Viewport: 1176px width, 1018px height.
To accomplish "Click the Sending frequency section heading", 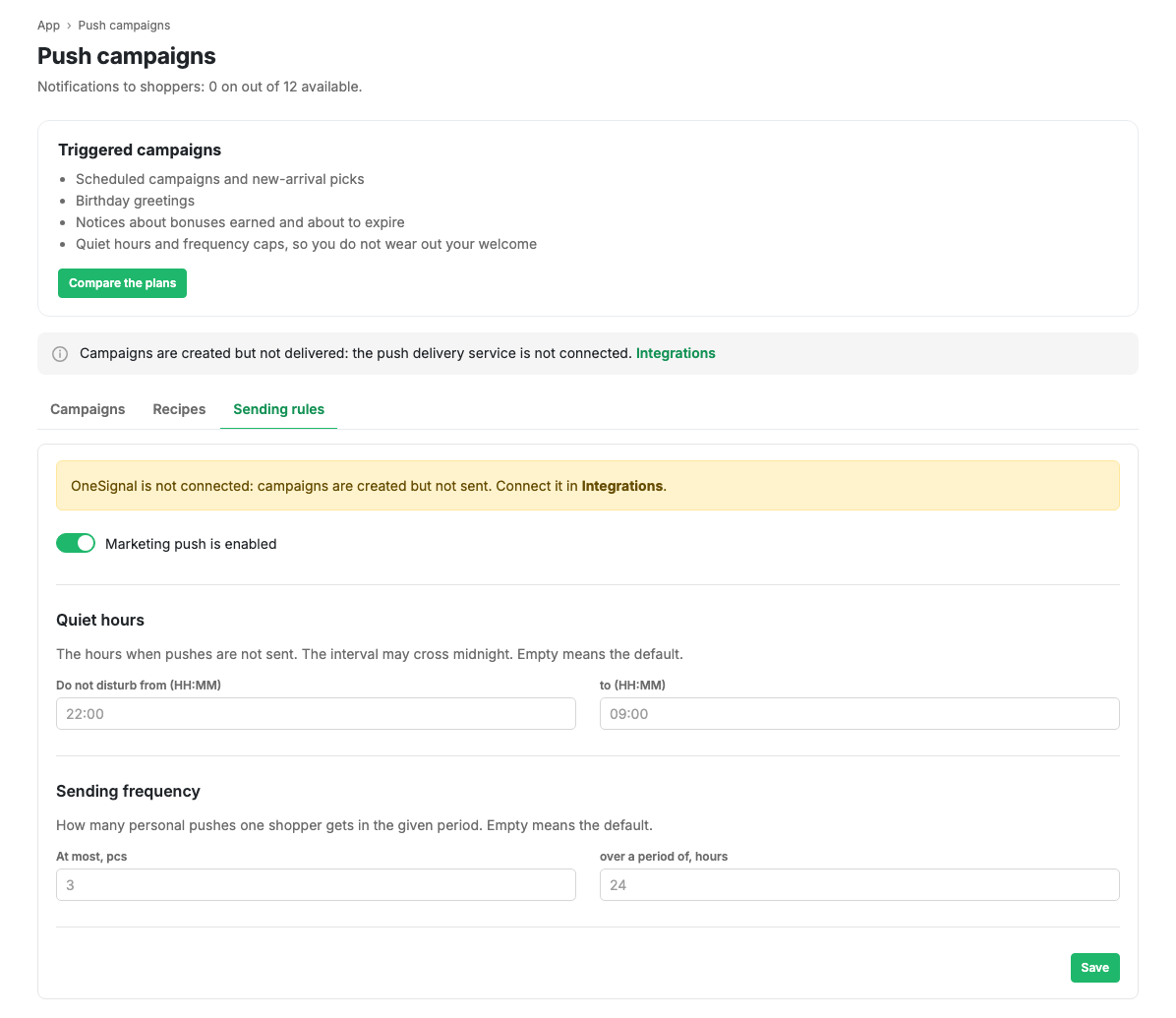I will (128, 792).
